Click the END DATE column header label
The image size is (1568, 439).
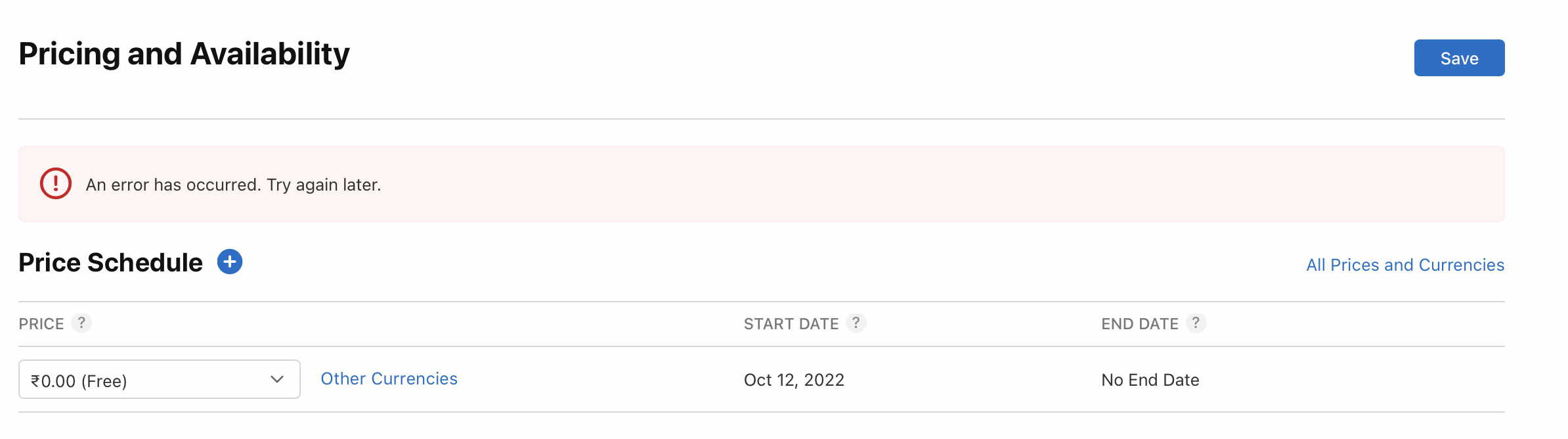click(x=1139, y=324)
